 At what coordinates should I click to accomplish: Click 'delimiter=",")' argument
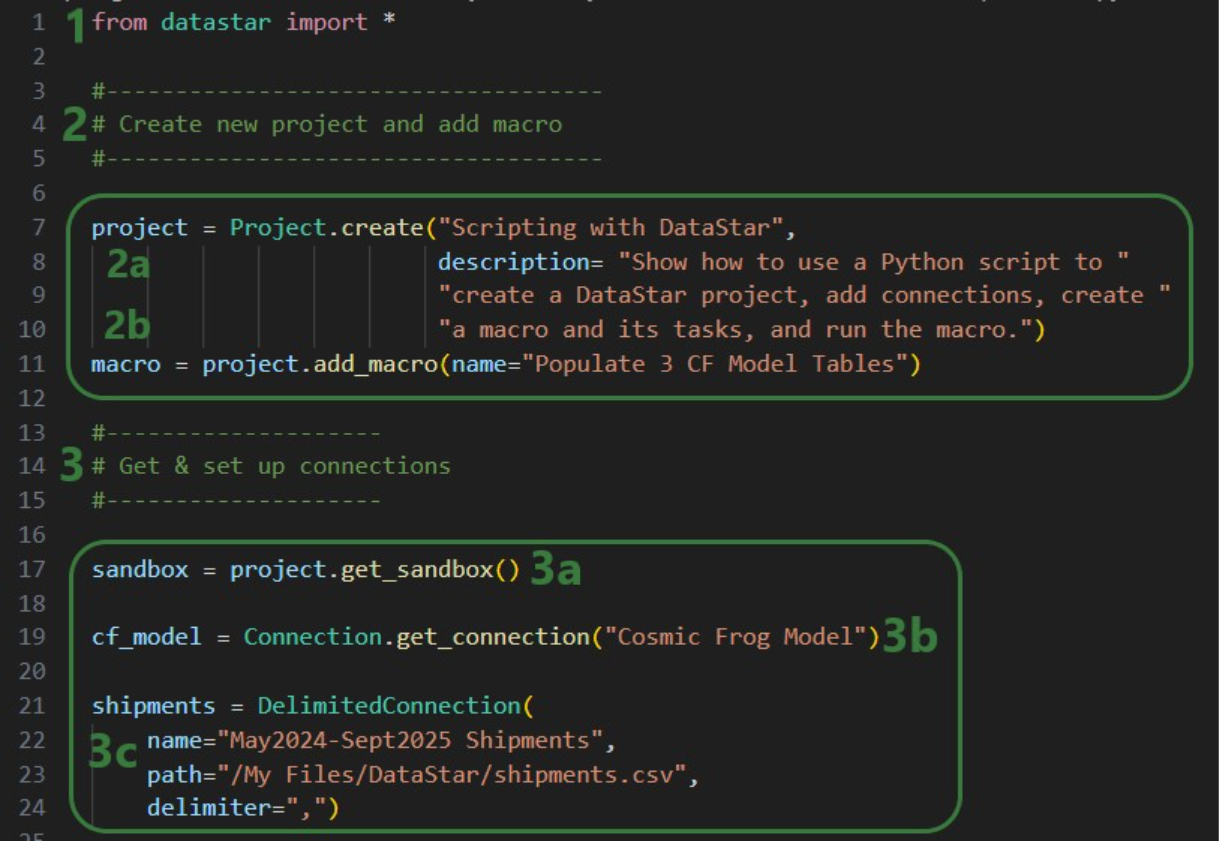[243, 808]
